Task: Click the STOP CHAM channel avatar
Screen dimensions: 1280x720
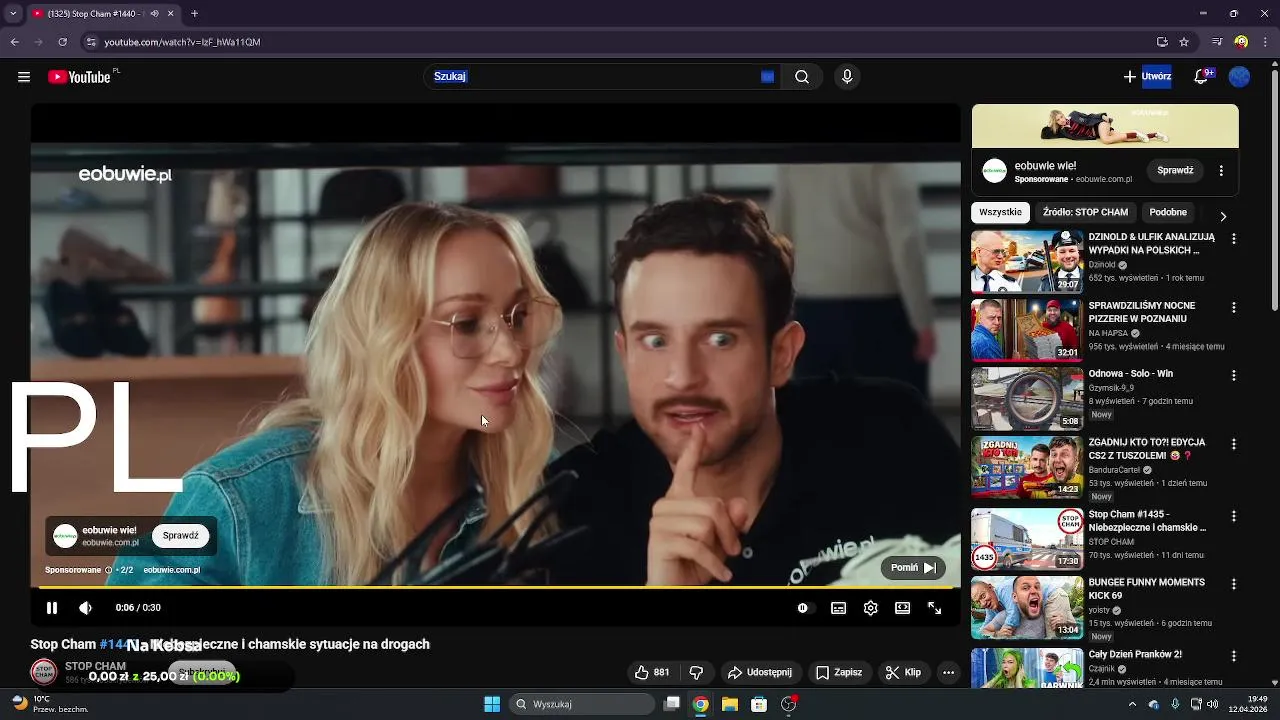Action: click(44, 673)
